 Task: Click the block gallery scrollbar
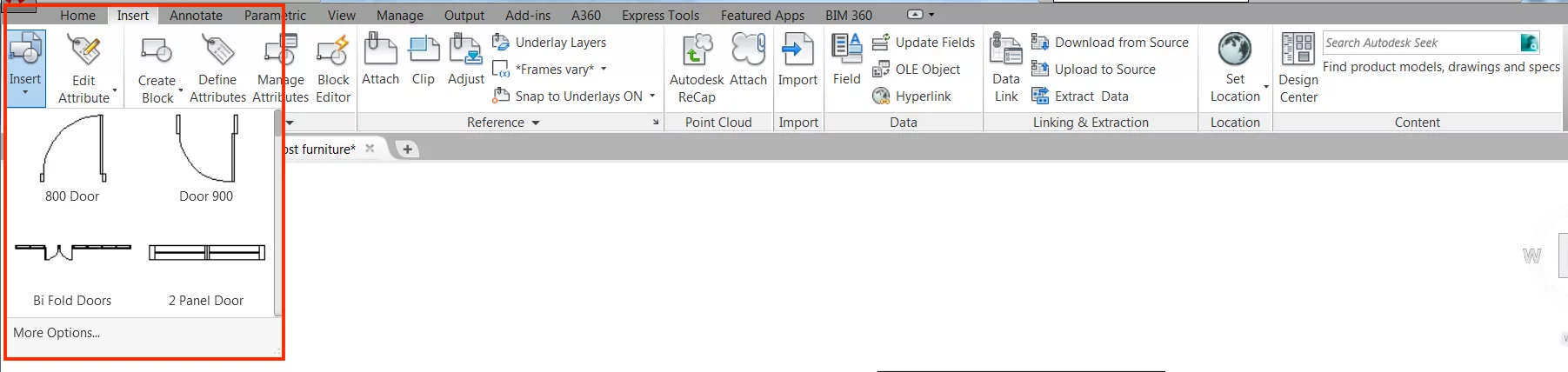pyautogui.click(x=278, y=213)
